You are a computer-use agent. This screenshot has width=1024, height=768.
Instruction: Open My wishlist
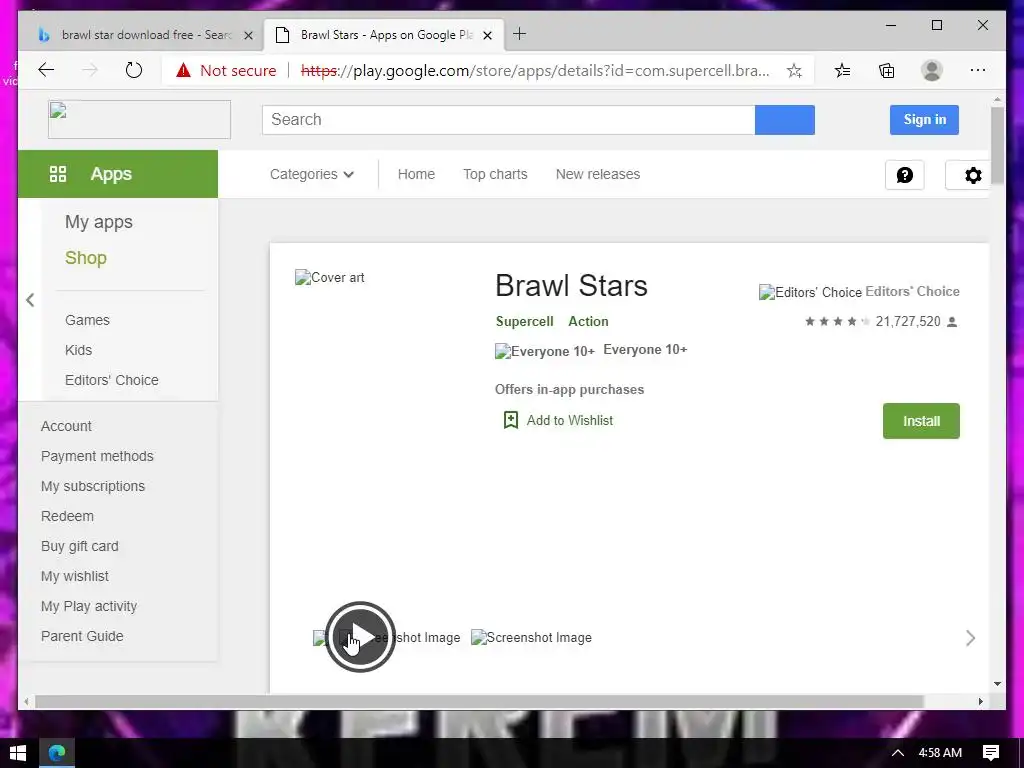click(x=74, y=576)
